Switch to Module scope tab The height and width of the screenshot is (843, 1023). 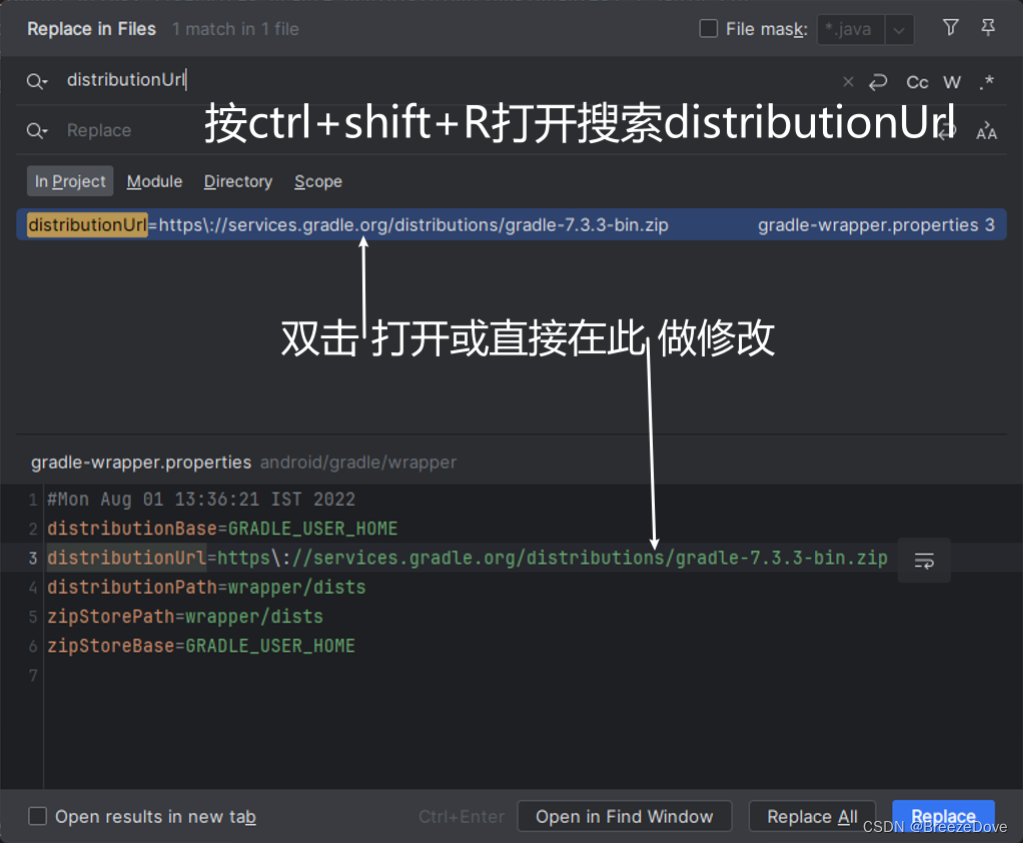(155, 181)
